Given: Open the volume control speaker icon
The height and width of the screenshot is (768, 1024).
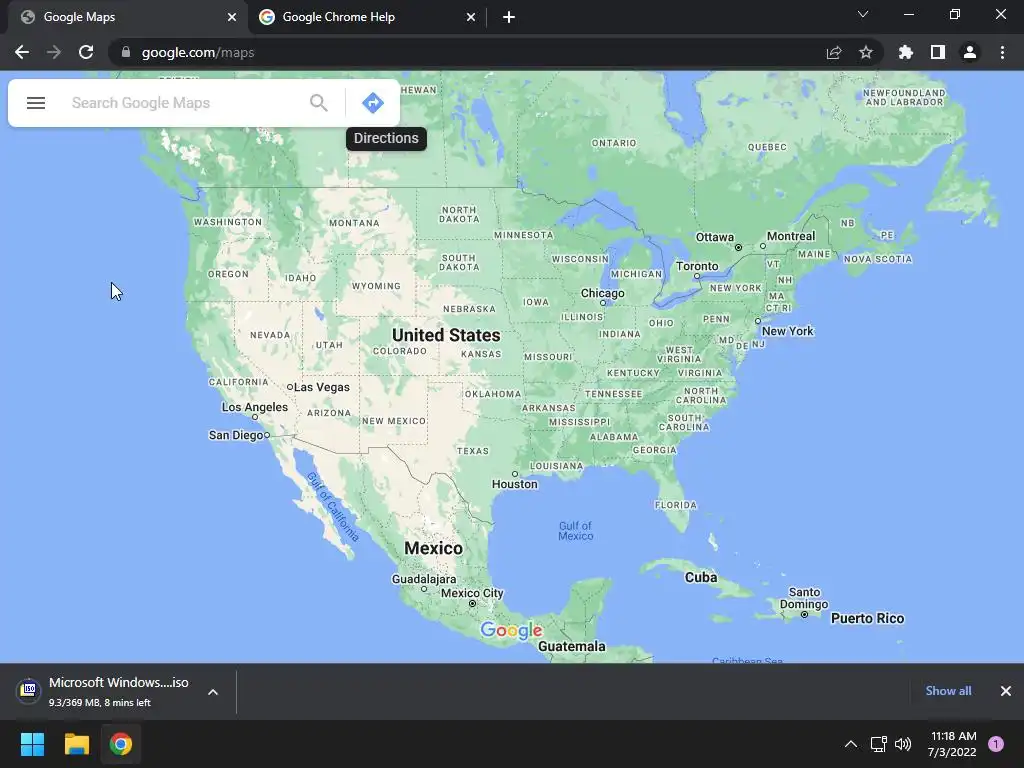Looking at the screenshot, I should [903, 744].
